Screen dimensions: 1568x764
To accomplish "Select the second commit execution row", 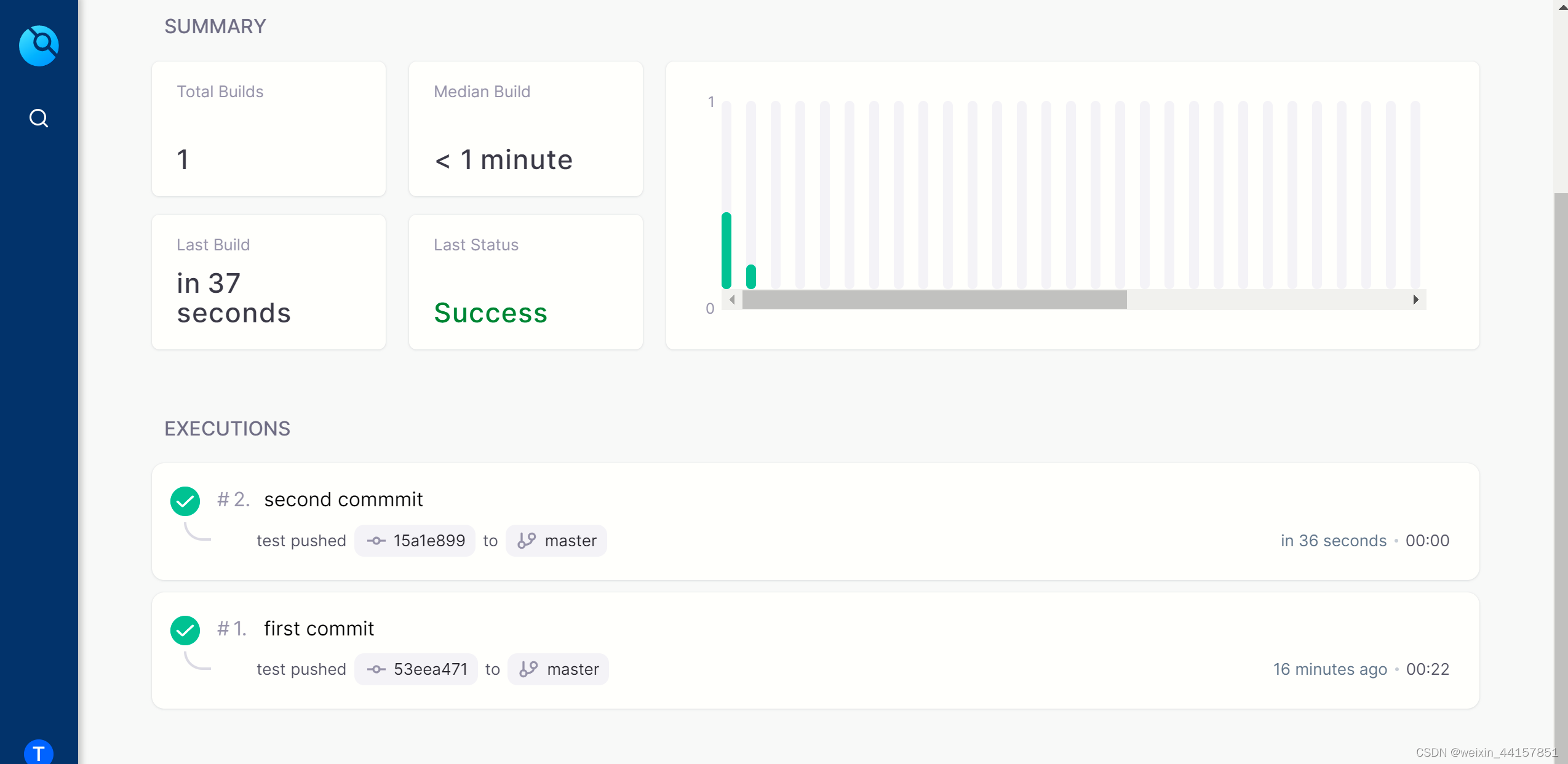I will [x=815, y=520].
